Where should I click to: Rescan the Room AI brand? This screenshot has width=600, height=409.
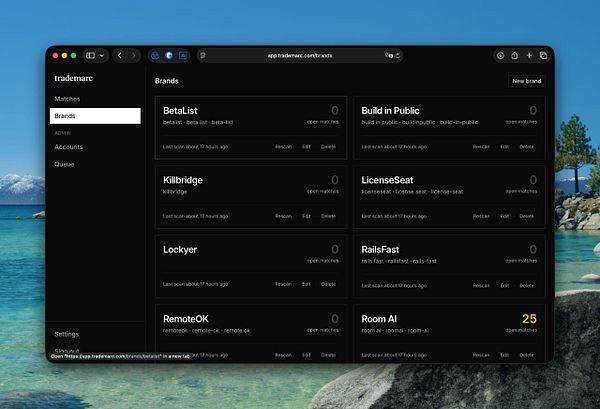[x=481, y=355]
